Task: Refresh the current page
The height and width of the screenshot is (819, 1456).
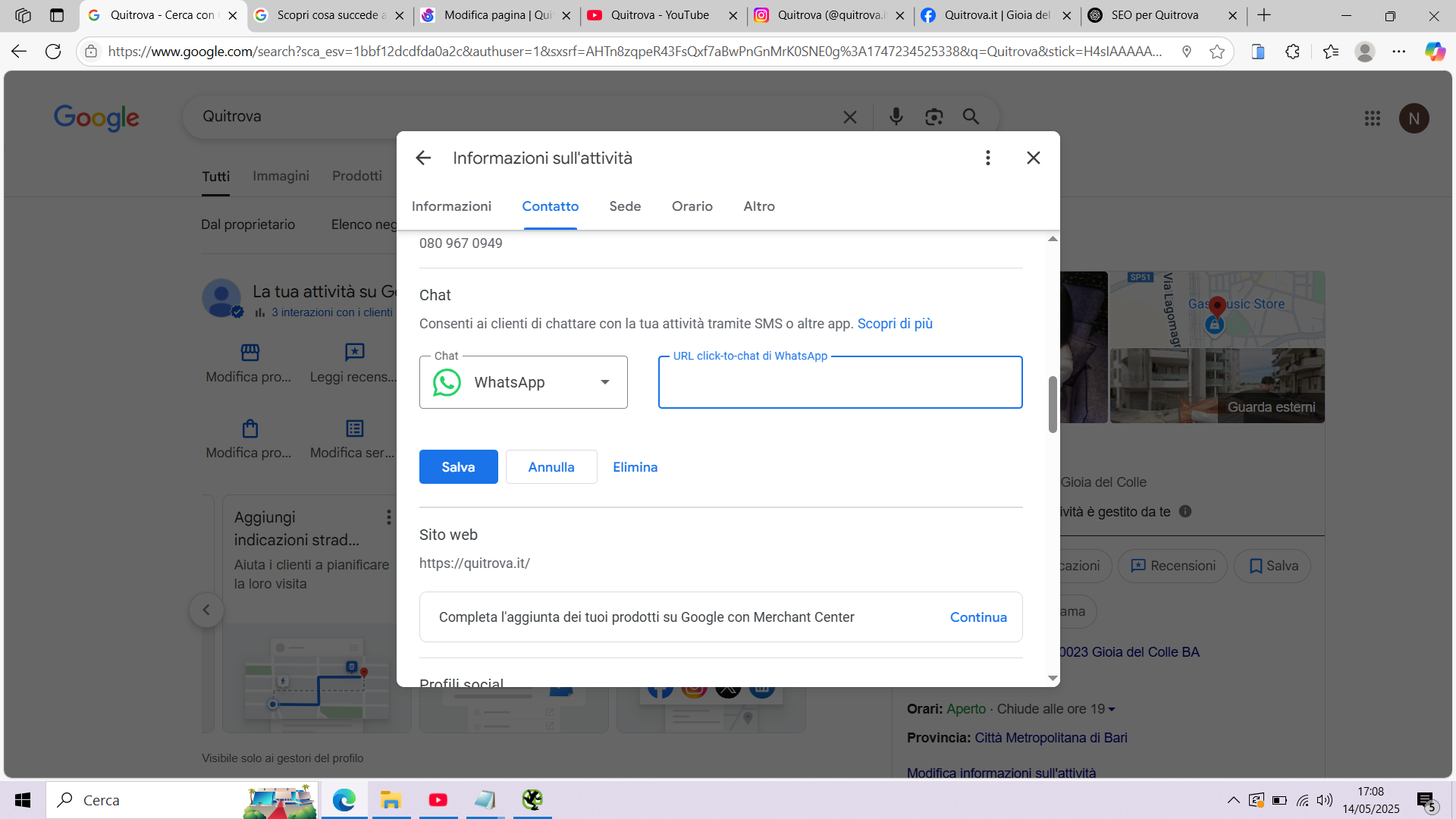Action: click(53, 52)
